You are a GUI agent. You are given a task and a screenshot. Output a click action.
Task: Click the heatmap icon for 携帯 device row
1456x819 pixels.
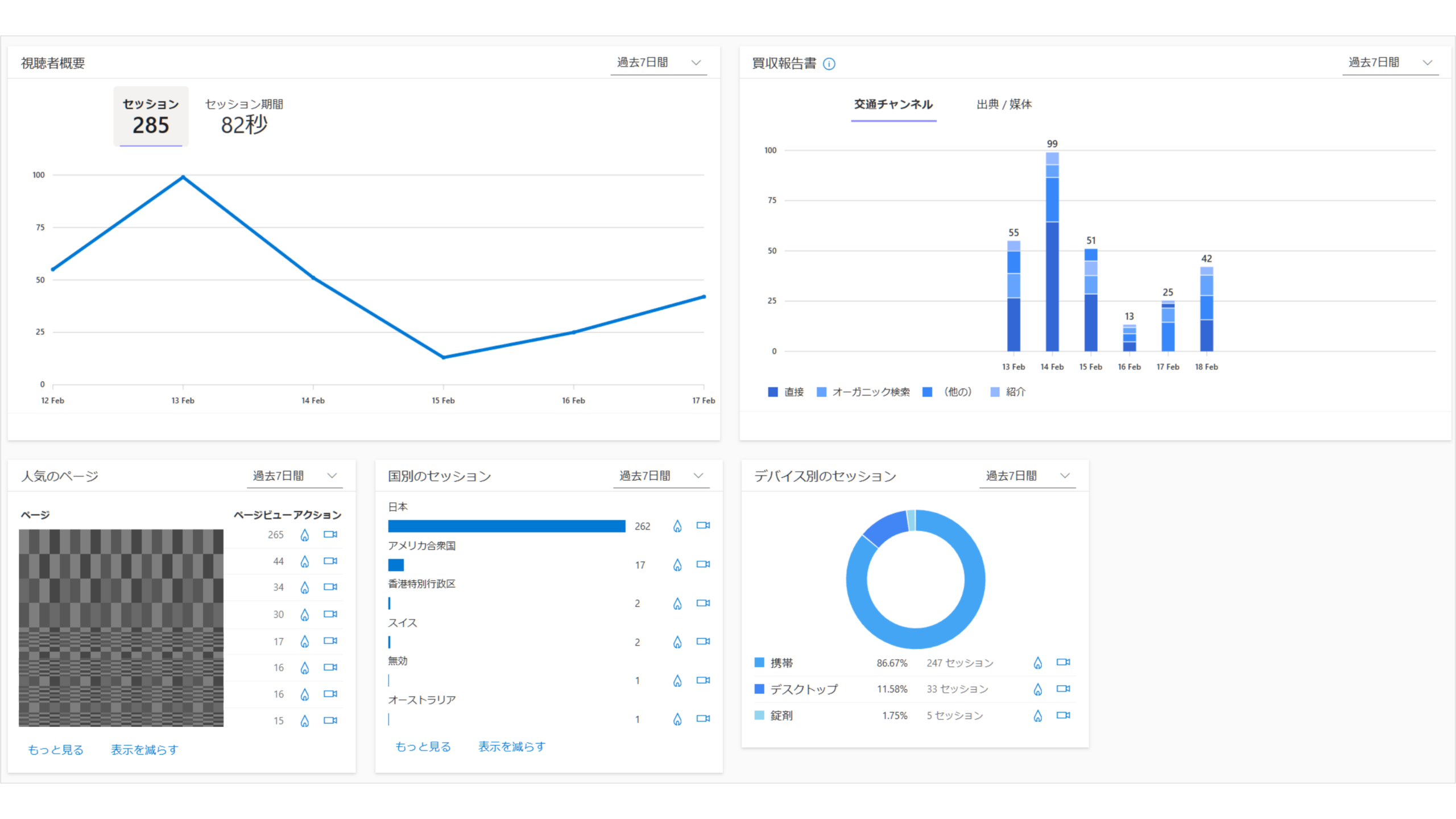[1037, 663]
